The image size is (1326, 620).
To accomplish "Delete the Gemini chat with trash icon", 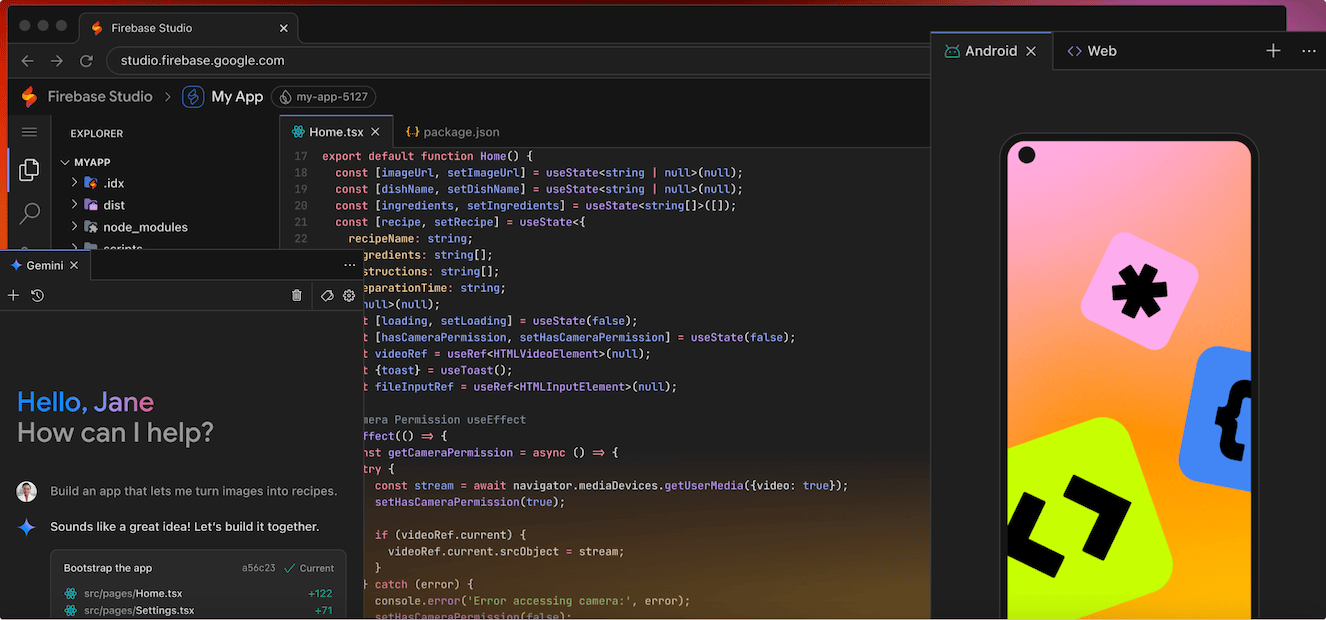I will click(296, 295).
